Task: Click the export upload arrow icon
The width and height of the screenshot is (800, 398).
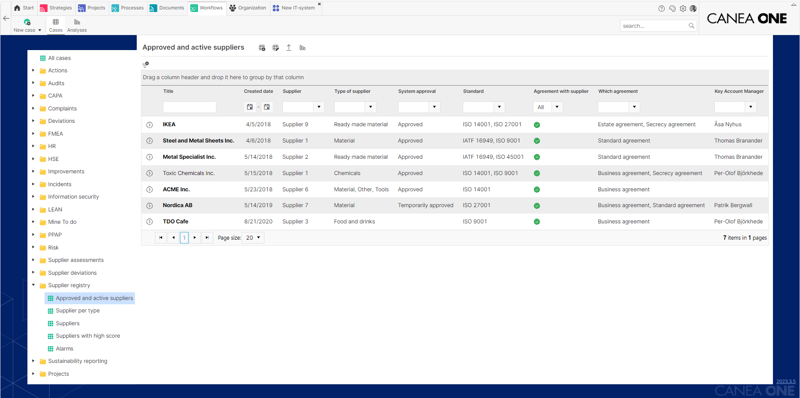Action: 289,47
